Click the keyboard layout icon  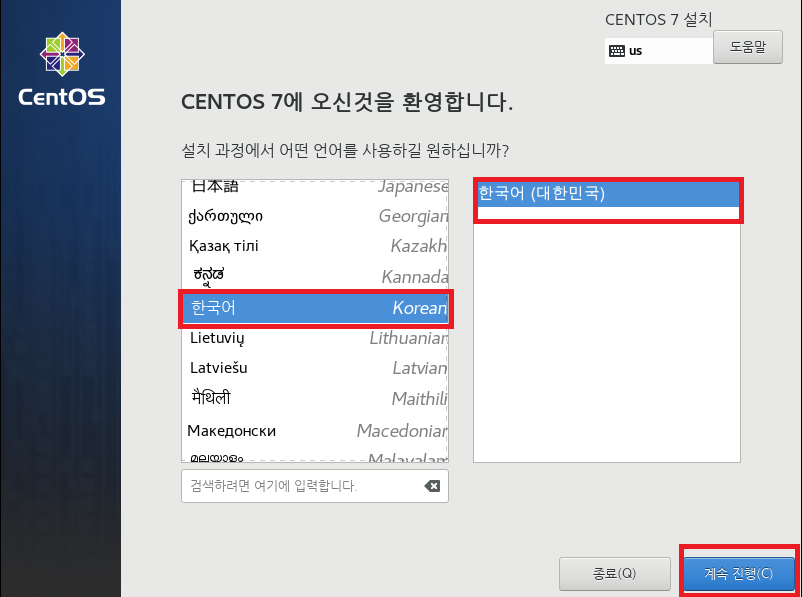[x=617, y=51]
